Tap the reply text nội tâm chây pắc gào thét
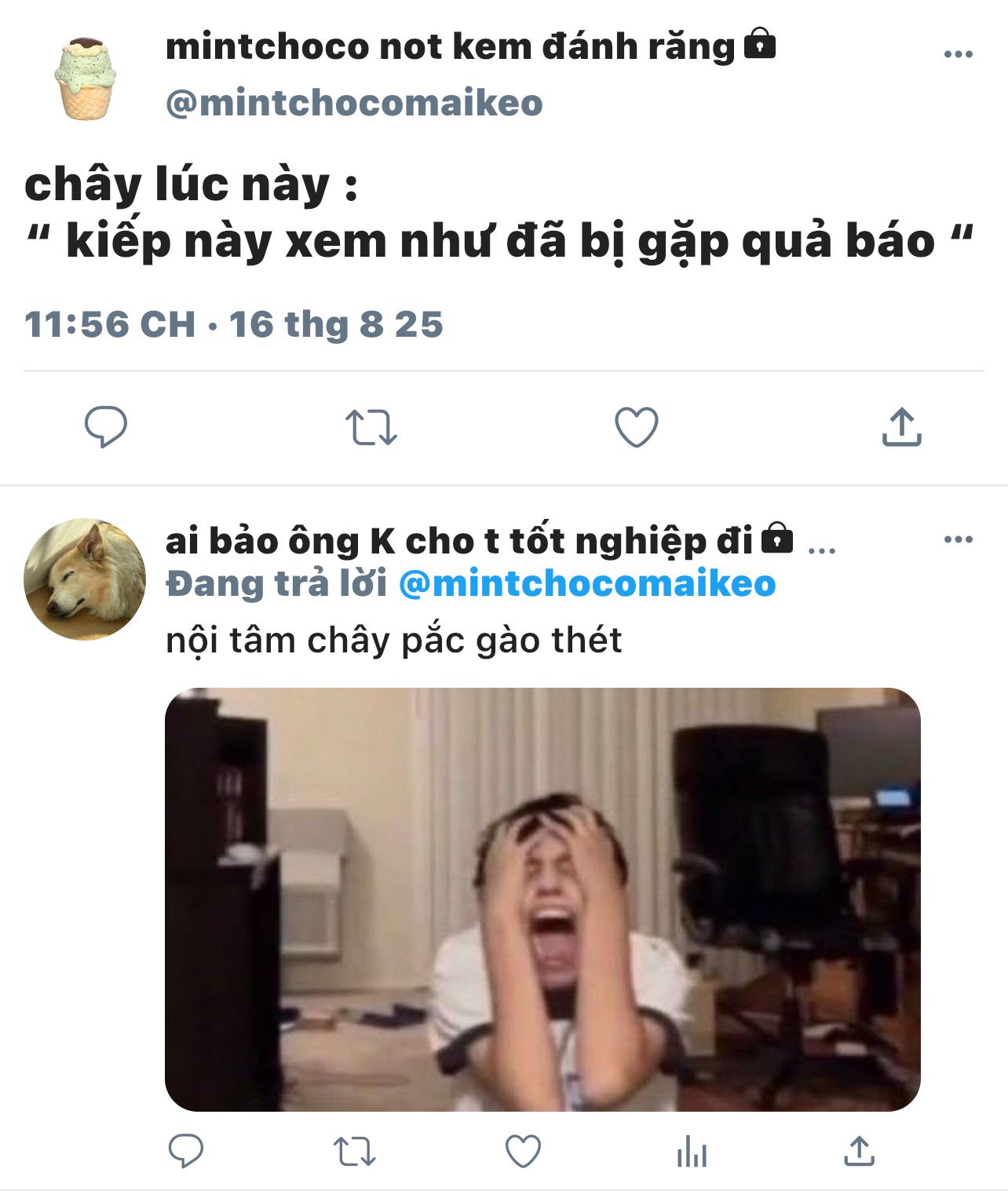The height and width of the screenshot is (1191, 1008). 393,640
